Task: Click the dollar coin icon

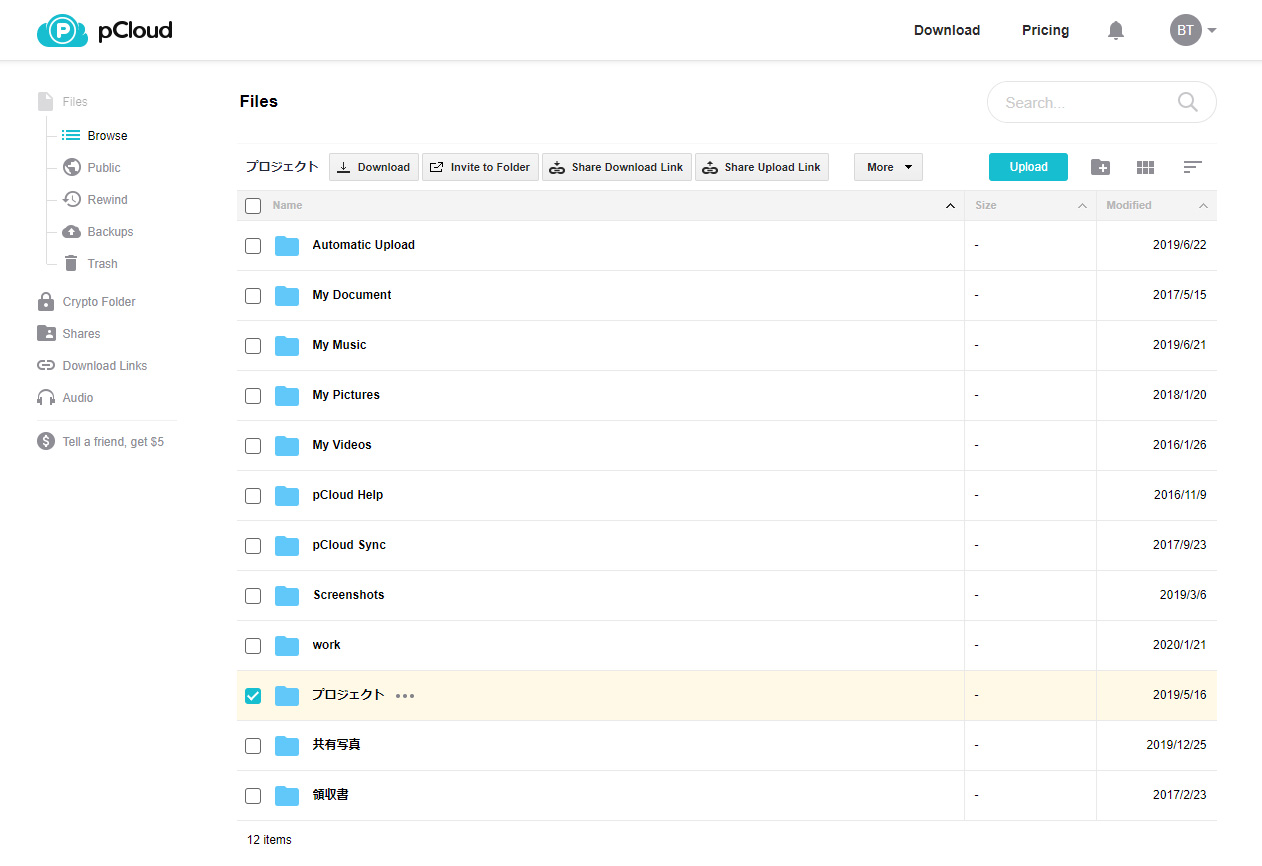Action: point(46,441)
